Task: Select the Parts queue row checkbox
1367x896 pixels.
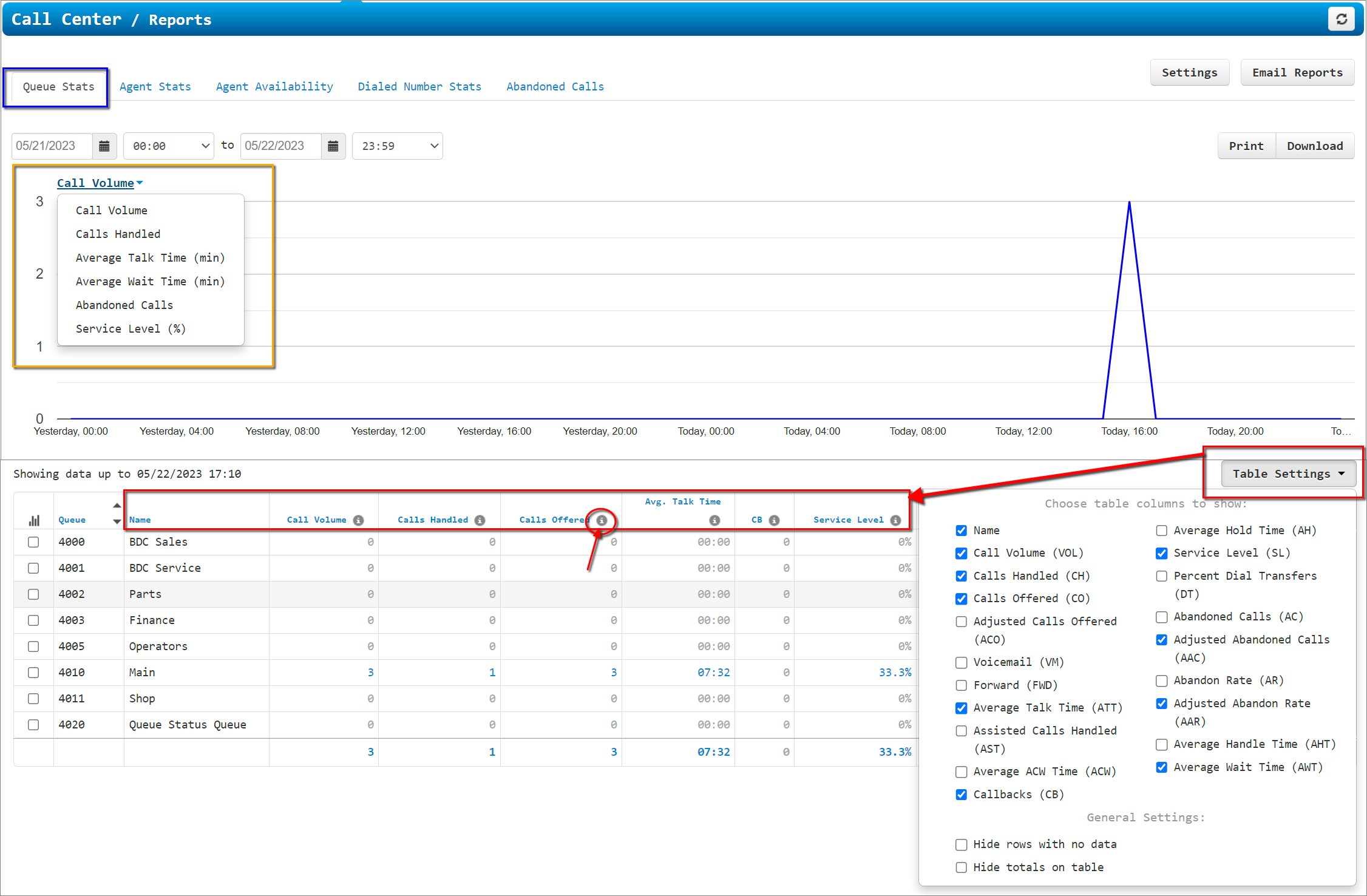Action: point(33,594)
